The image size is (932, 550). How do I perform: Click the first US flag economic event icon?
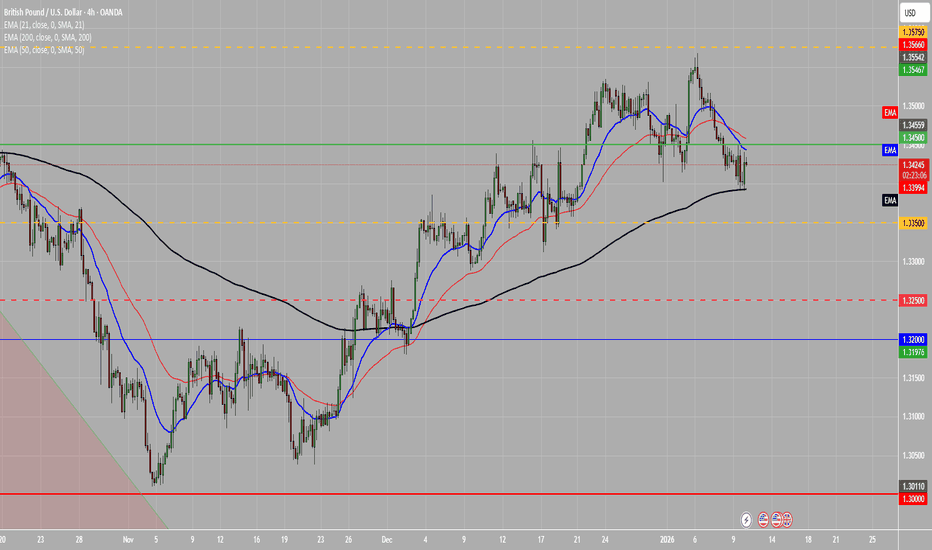coord(763,520)
